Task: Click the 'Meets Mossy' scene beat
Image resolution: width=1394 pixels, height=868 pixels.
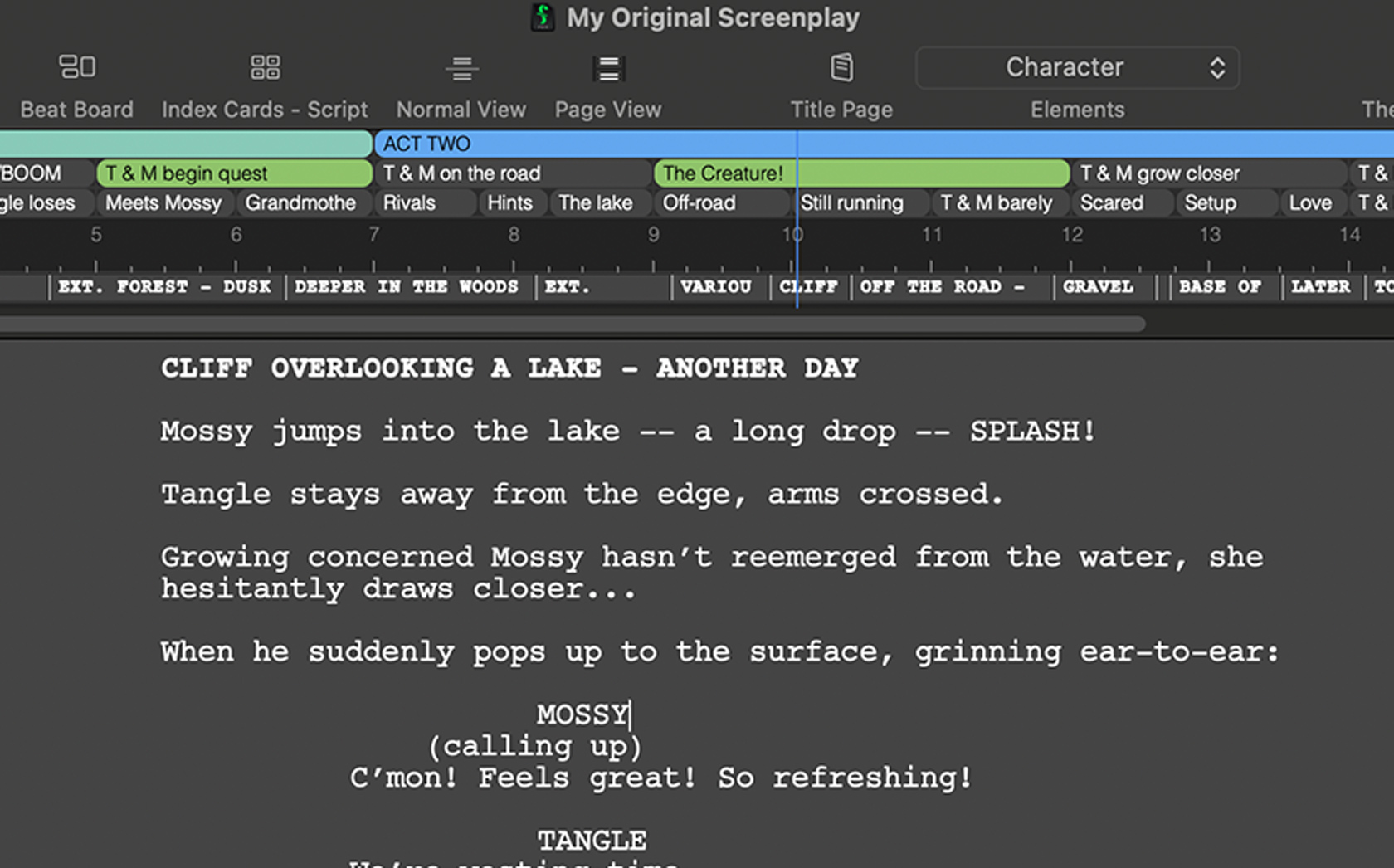Action: 163,203
